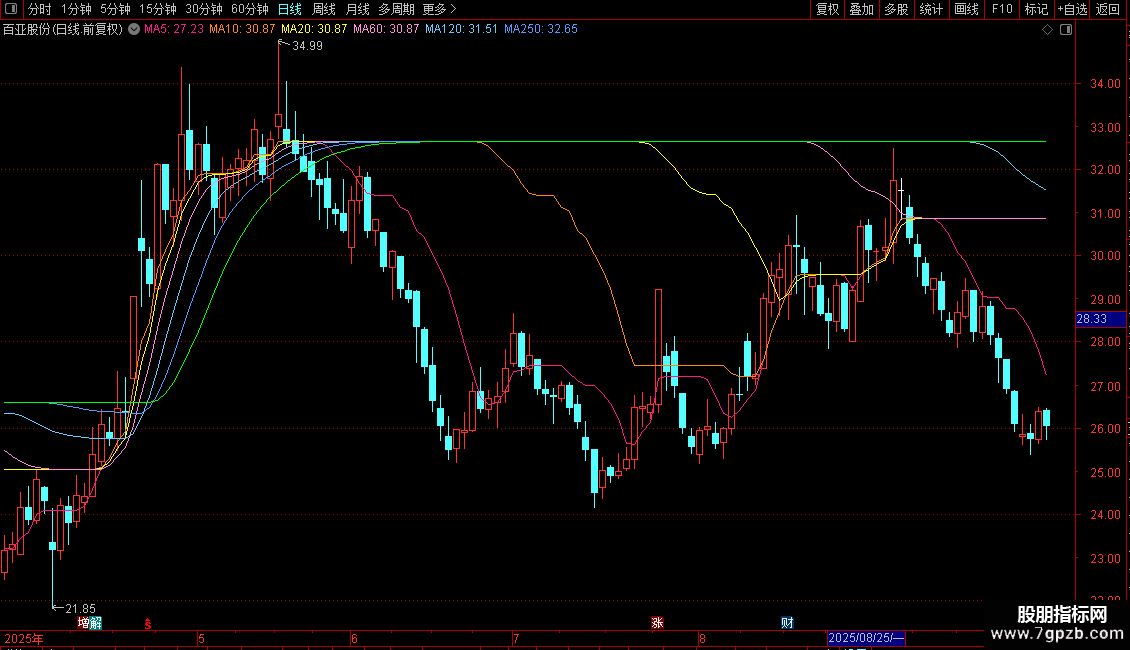1130x650 pixels.
Task: Click the 标记 mark button
Action: click(1036, 9)
